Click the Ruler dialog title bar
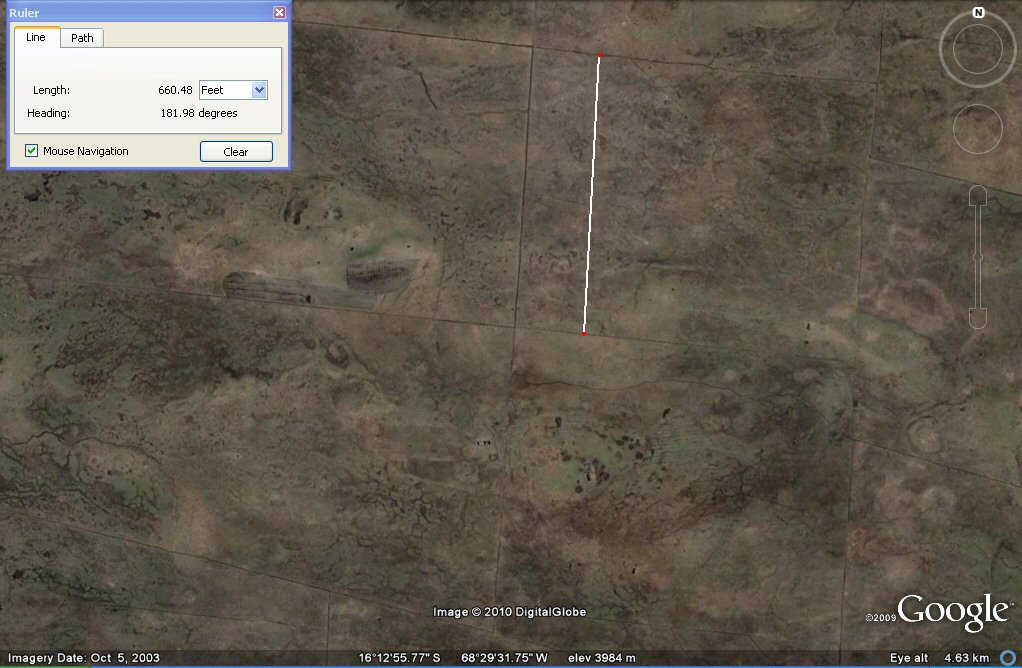Image resolution: width=1022 pixels, height=668 pixels. 140,13
